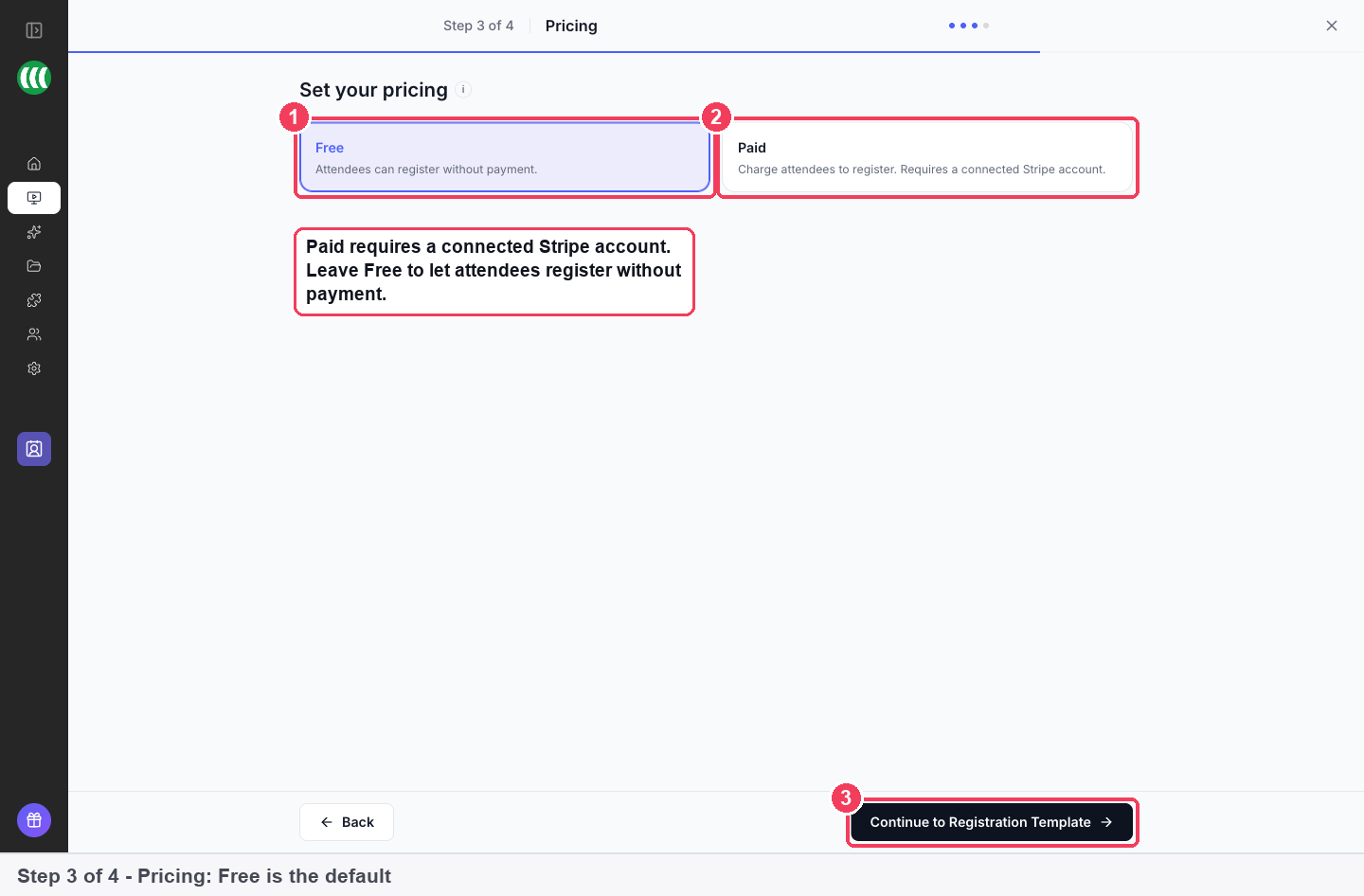Choose the Paid pricing option
This screenshot has height=896, width=1364.
927,157
